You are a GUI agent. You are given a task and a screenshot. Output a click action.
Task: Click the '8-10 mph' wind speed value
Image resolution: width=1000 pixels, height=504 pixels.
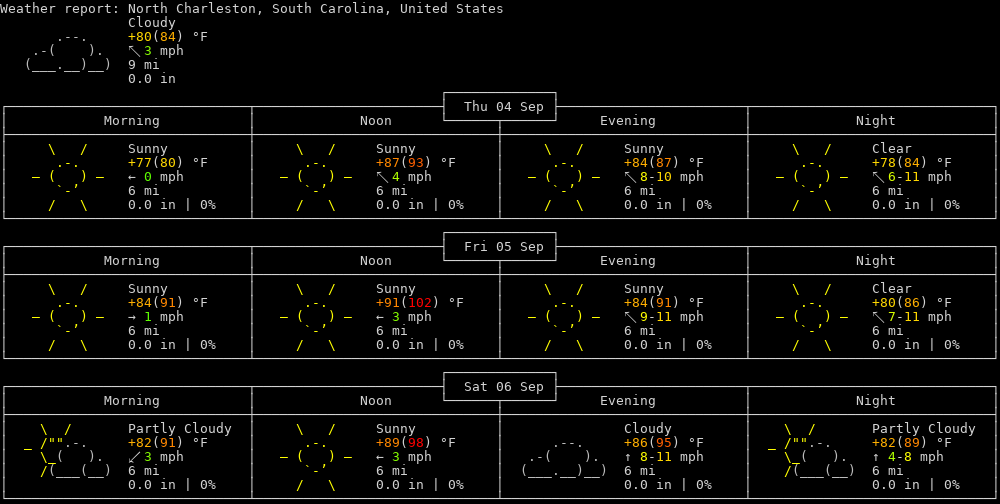point(672,177)
